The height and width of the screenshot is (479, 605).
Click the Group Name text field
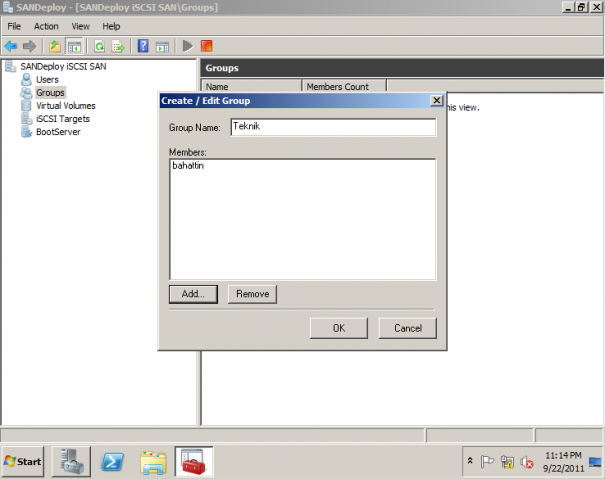pyautogui.click(x=333, y=127)
